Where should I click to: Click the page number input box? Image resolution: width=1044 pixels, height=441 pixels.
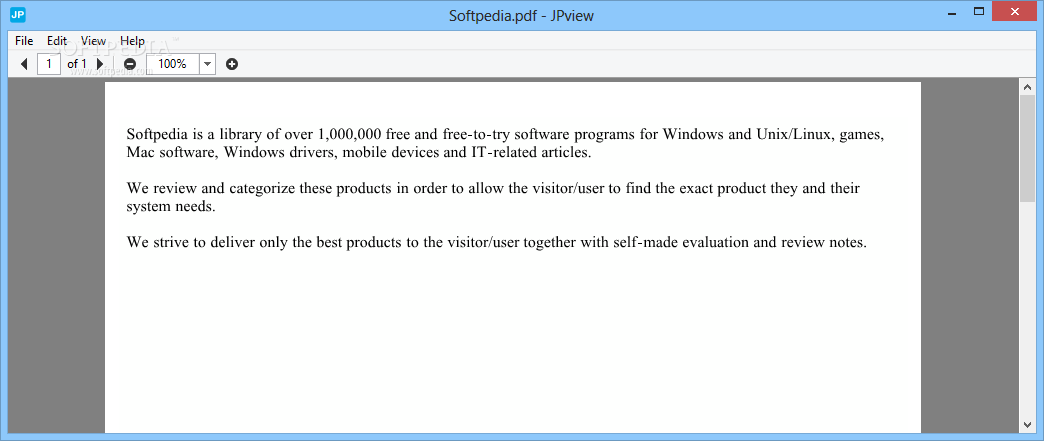tap(49, 64)
